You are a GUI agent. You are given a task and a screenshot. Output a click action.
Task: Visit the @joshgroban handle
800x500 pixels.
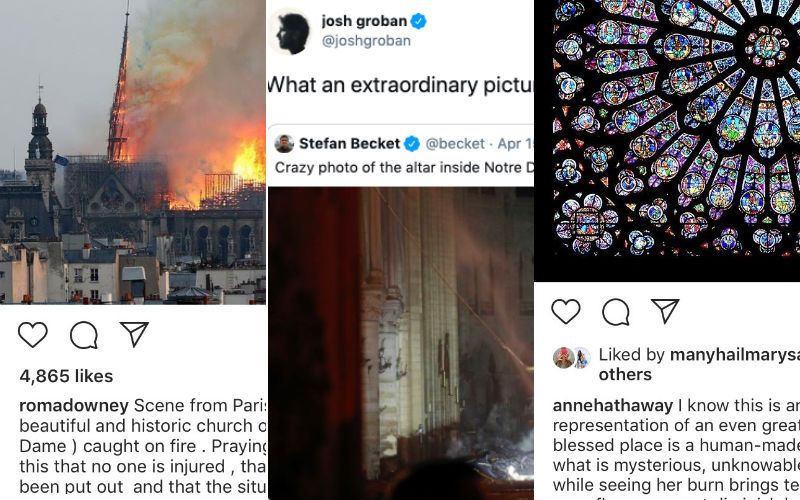366,41
